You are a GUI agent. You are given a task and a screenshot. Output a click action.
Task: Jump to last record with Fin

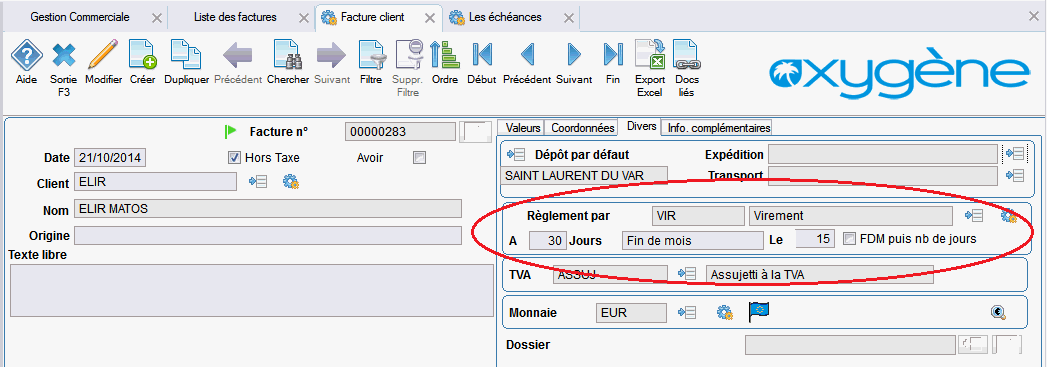612,54
